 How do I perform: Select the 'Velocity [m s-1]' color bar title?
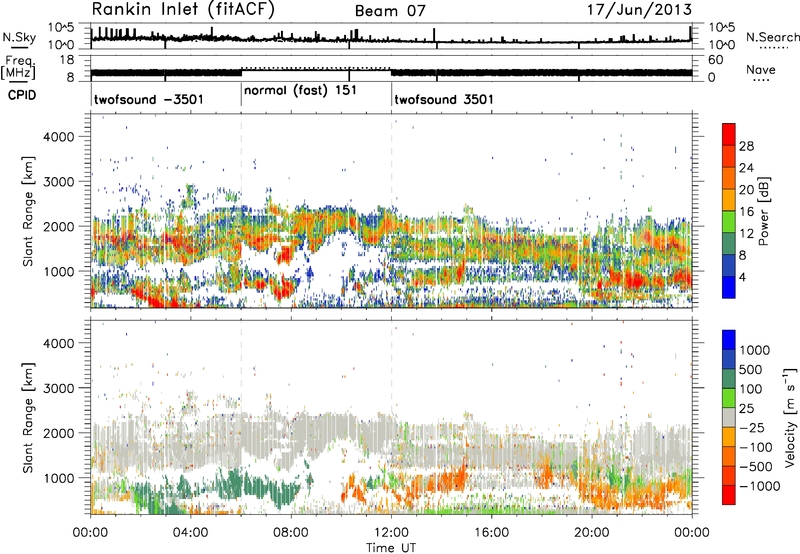pyautogui.click(x=790, y=417)
